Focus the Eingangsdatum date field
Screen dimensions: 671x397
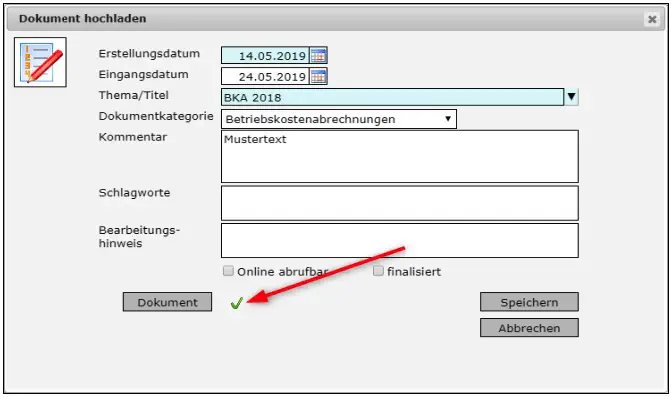(265, 76)
